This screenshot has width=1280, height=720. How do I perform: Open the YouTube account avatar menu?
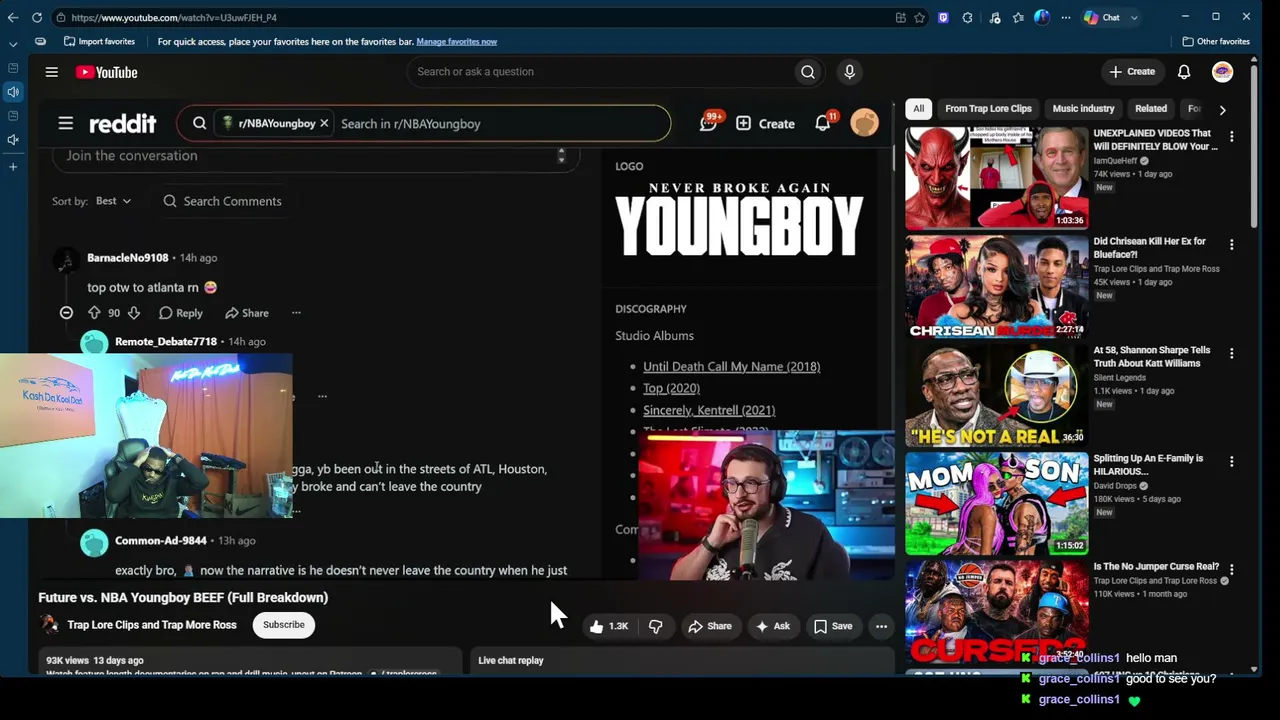1222,72
